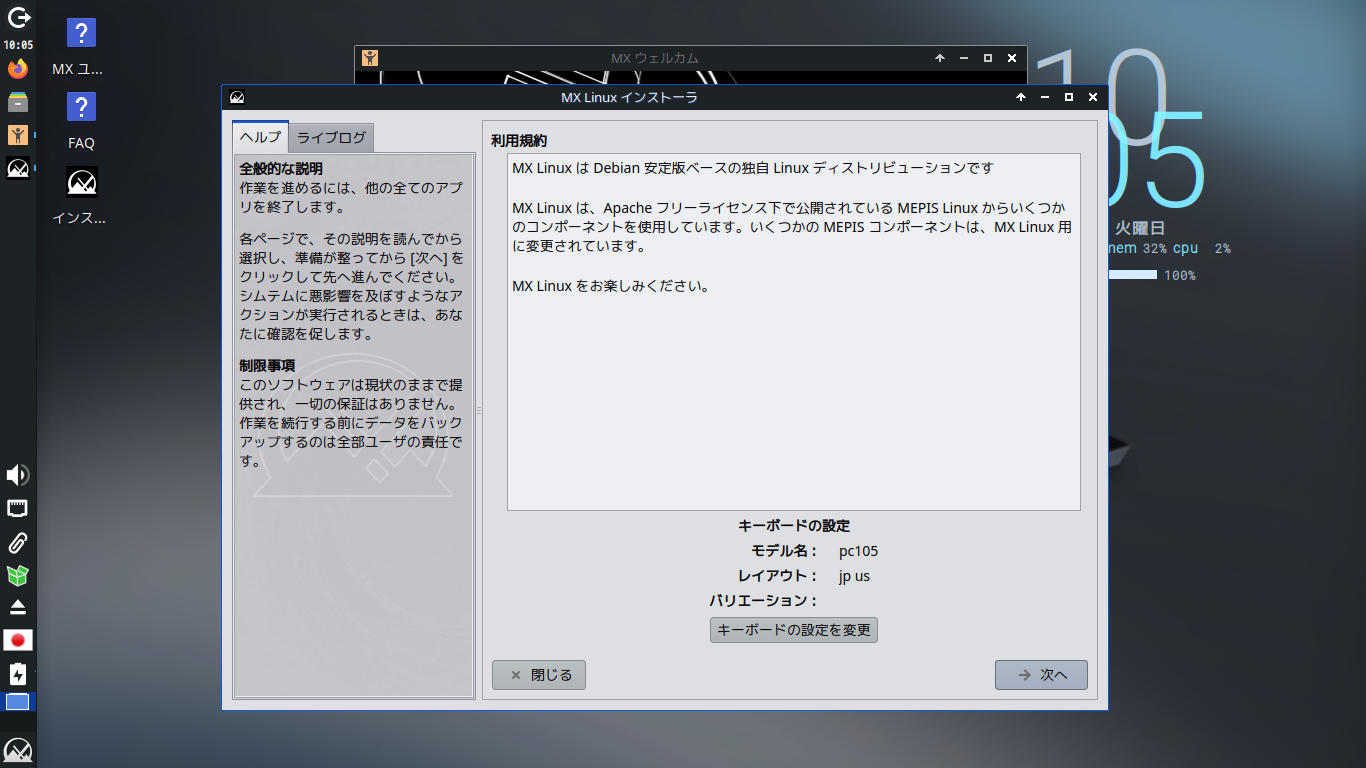Select the MX Welcome task icon in the panel
The image size is (1366, 768).
[x=18, y=135]
